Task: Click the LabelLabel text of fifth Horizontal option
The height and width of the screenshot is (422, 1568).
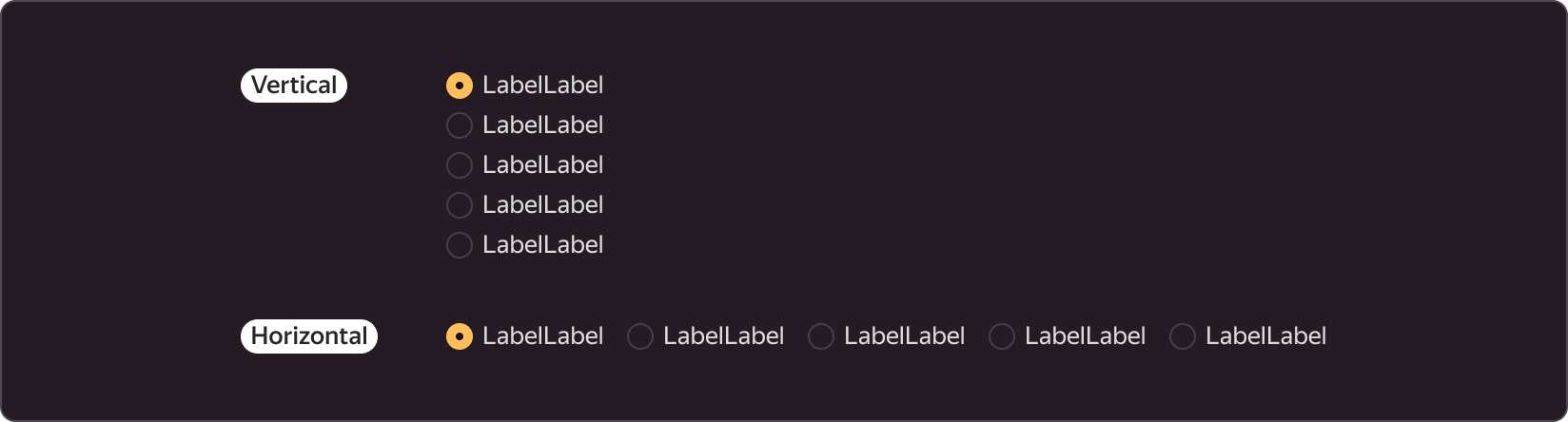Action: (1266, 336)
